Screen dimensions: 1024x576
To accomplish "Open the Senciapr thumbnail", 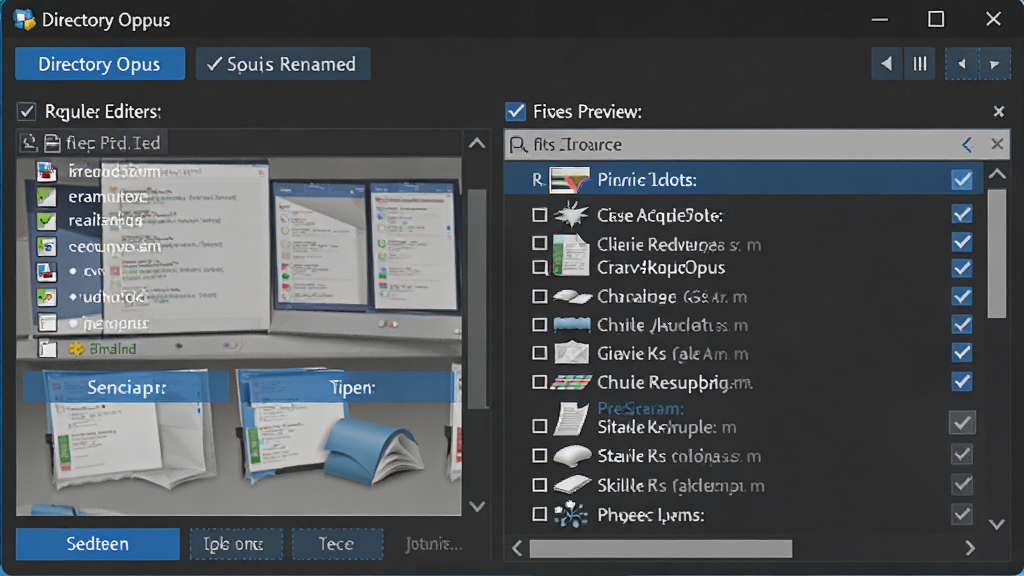I will [x=126, y=387].
